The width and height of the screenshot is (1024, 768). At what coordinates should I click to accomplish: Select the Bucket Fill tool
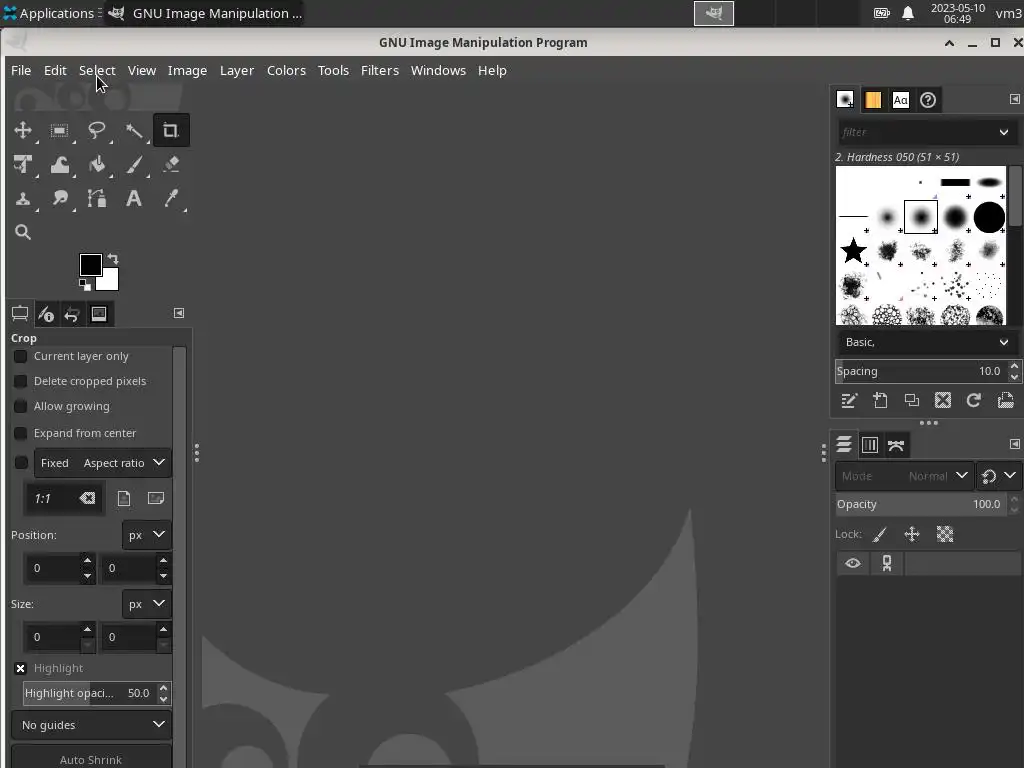click(97, 164)
